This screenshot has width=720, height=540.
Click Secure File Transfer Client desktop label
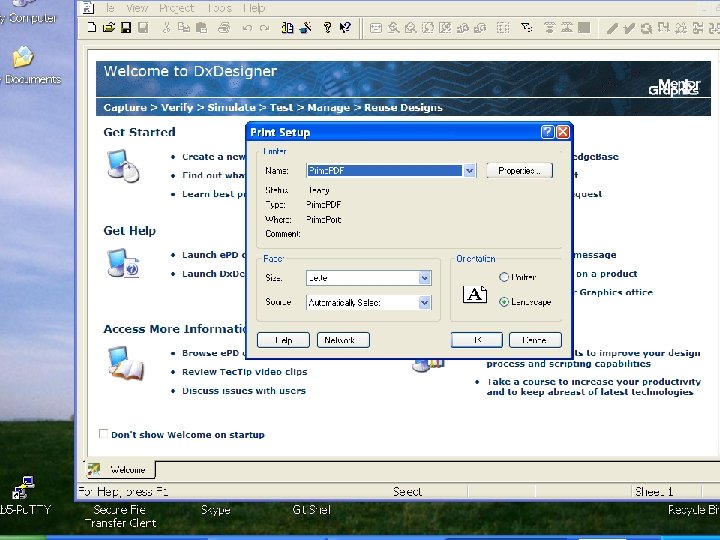tap(120, 516)
